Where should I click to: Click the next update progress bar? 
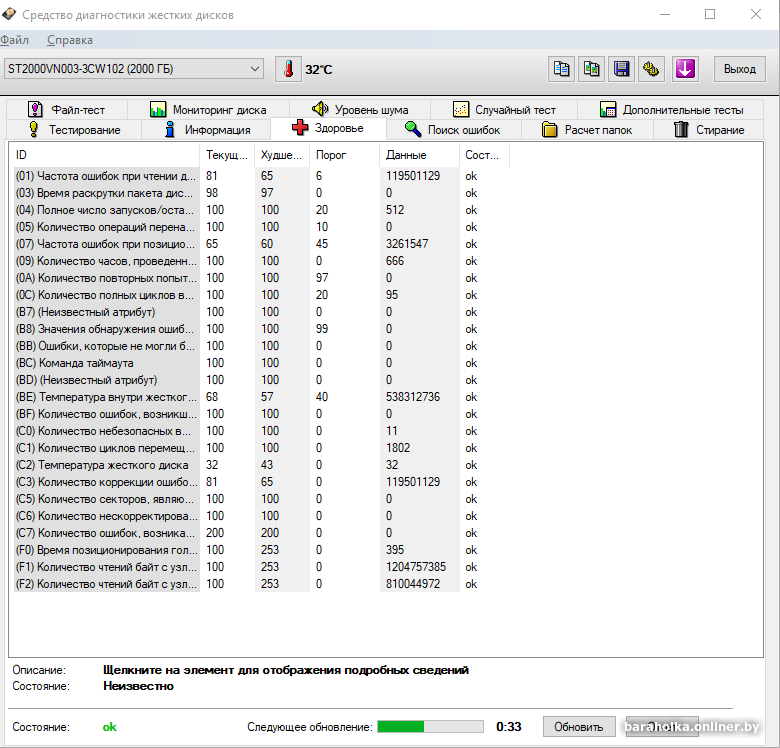pos(430,727)
